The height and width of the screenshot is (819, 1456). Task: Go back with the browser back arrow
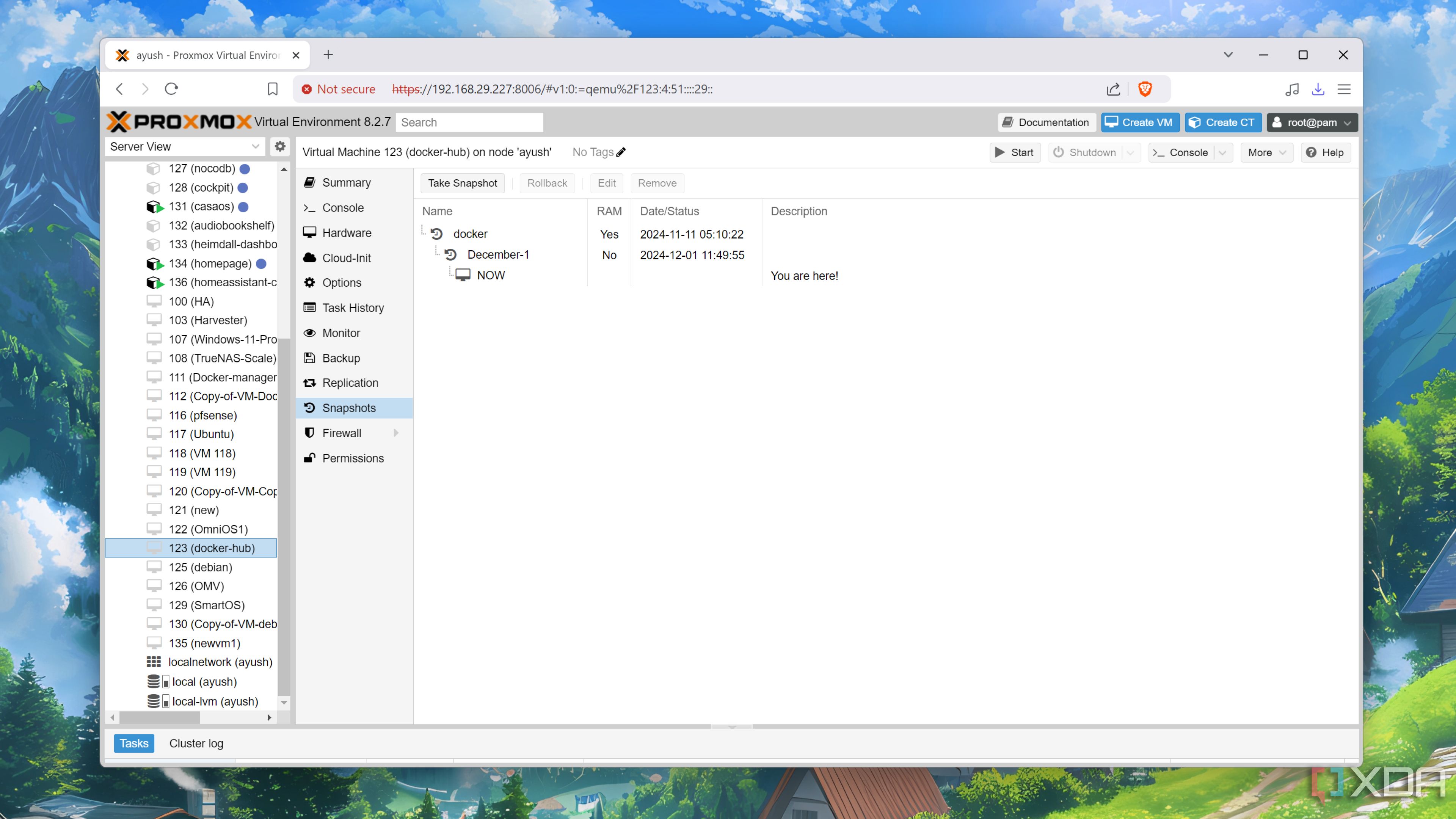click(119, 89)
